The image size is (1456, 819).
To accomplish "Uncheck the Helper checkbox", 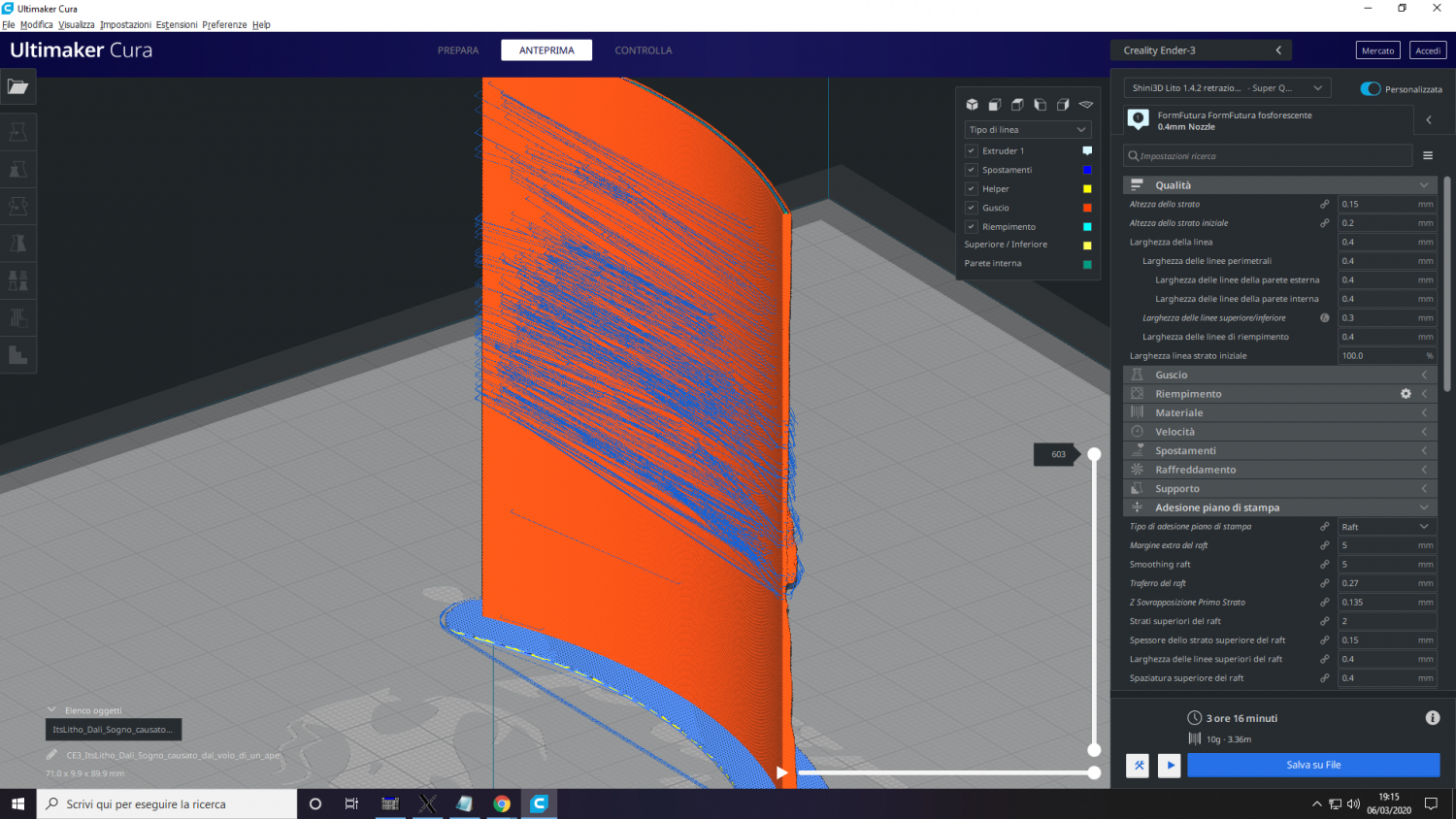I will point(971,188).
